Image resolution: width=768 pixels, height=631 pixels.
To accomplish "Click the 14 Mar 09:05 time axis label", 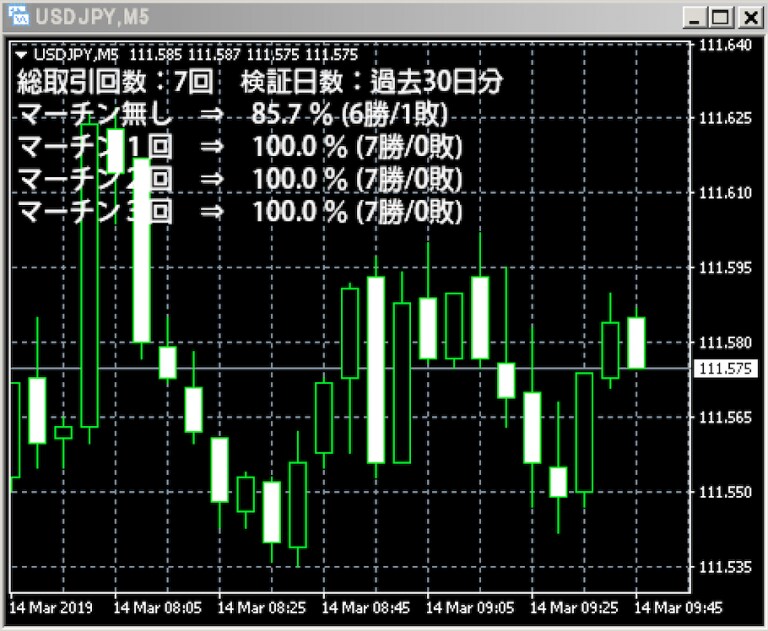I will point(470,608).
